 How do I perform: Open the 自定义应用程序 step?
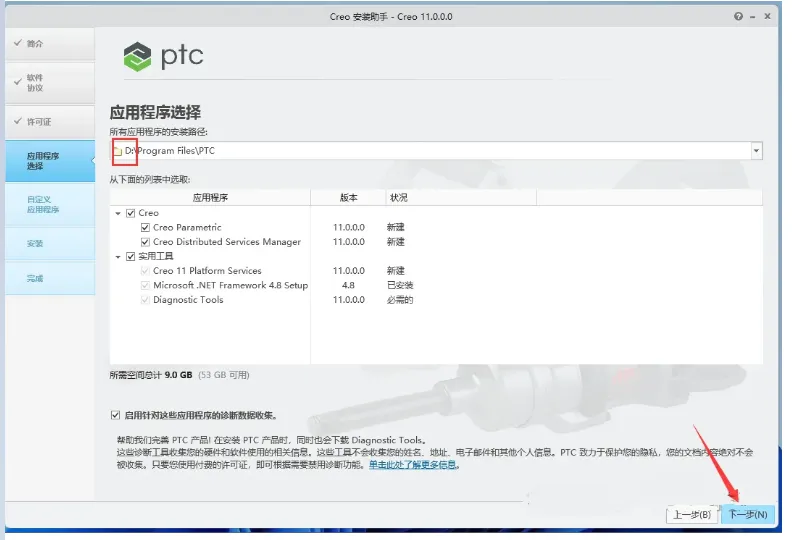coord(50,205)
